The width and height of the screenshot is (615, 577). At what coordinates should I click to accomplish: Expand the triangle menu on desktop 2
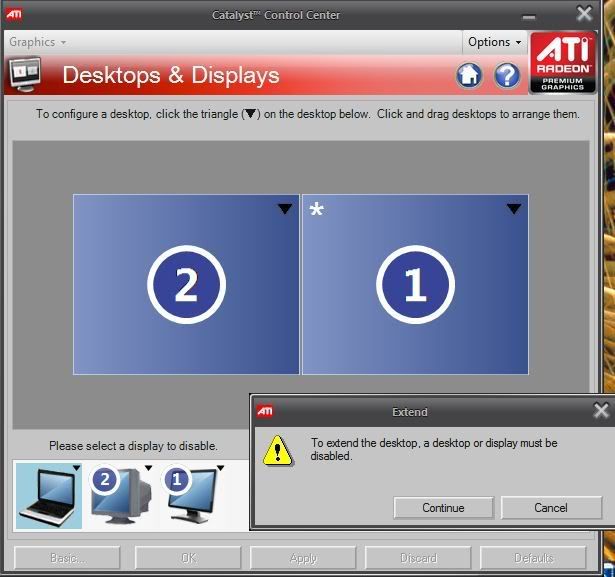pos(285,209)
